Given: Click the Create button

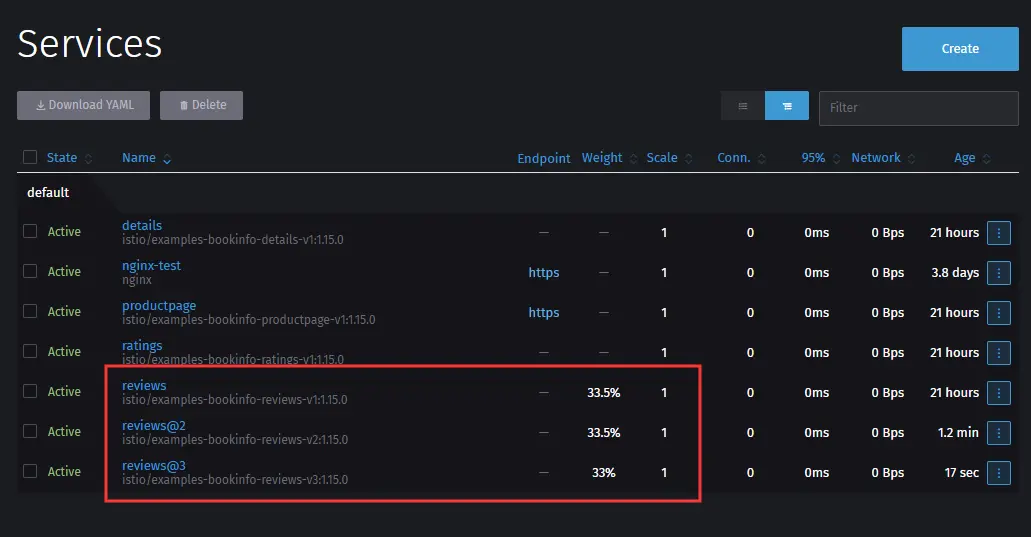Looking at the screenshot, I should point(960,49).
